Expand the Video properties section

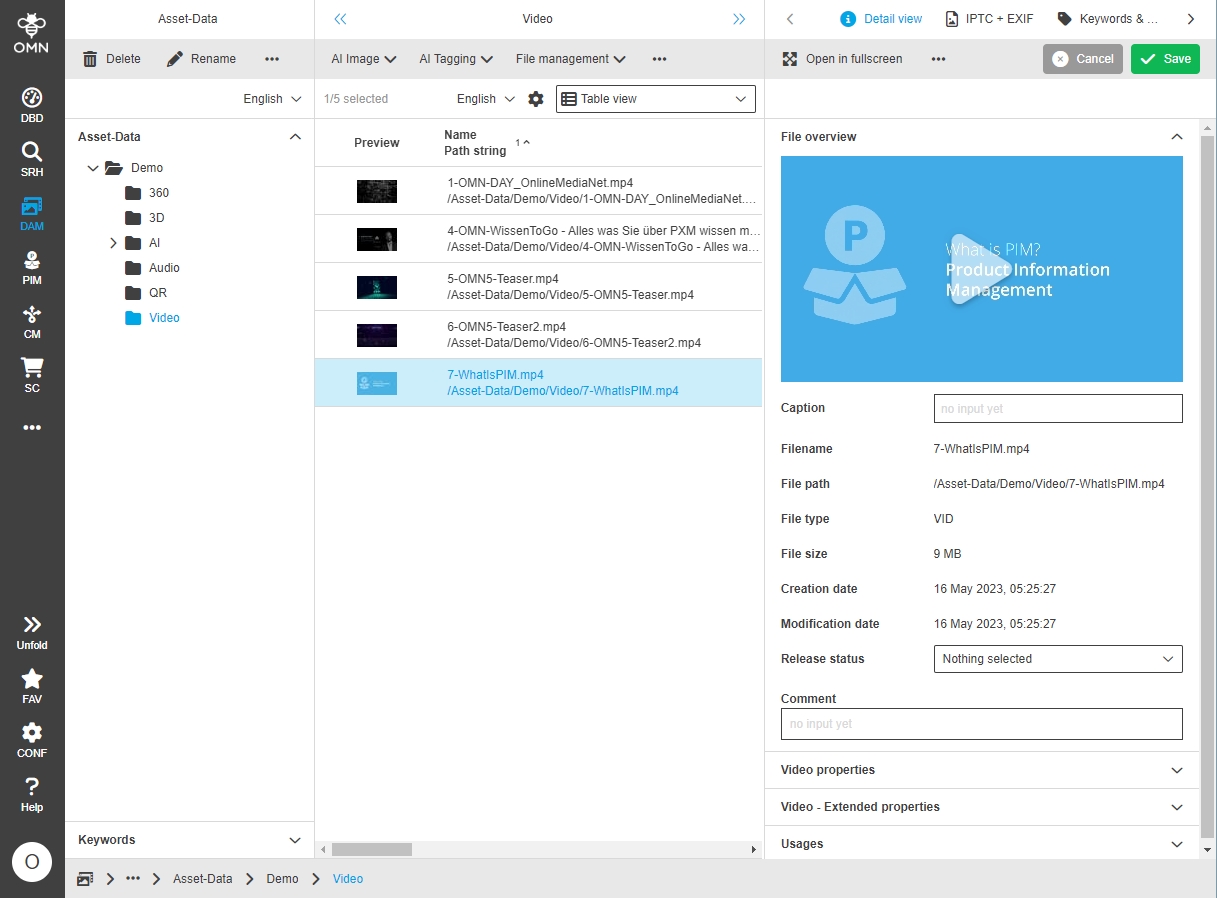[x=981, y=770]
